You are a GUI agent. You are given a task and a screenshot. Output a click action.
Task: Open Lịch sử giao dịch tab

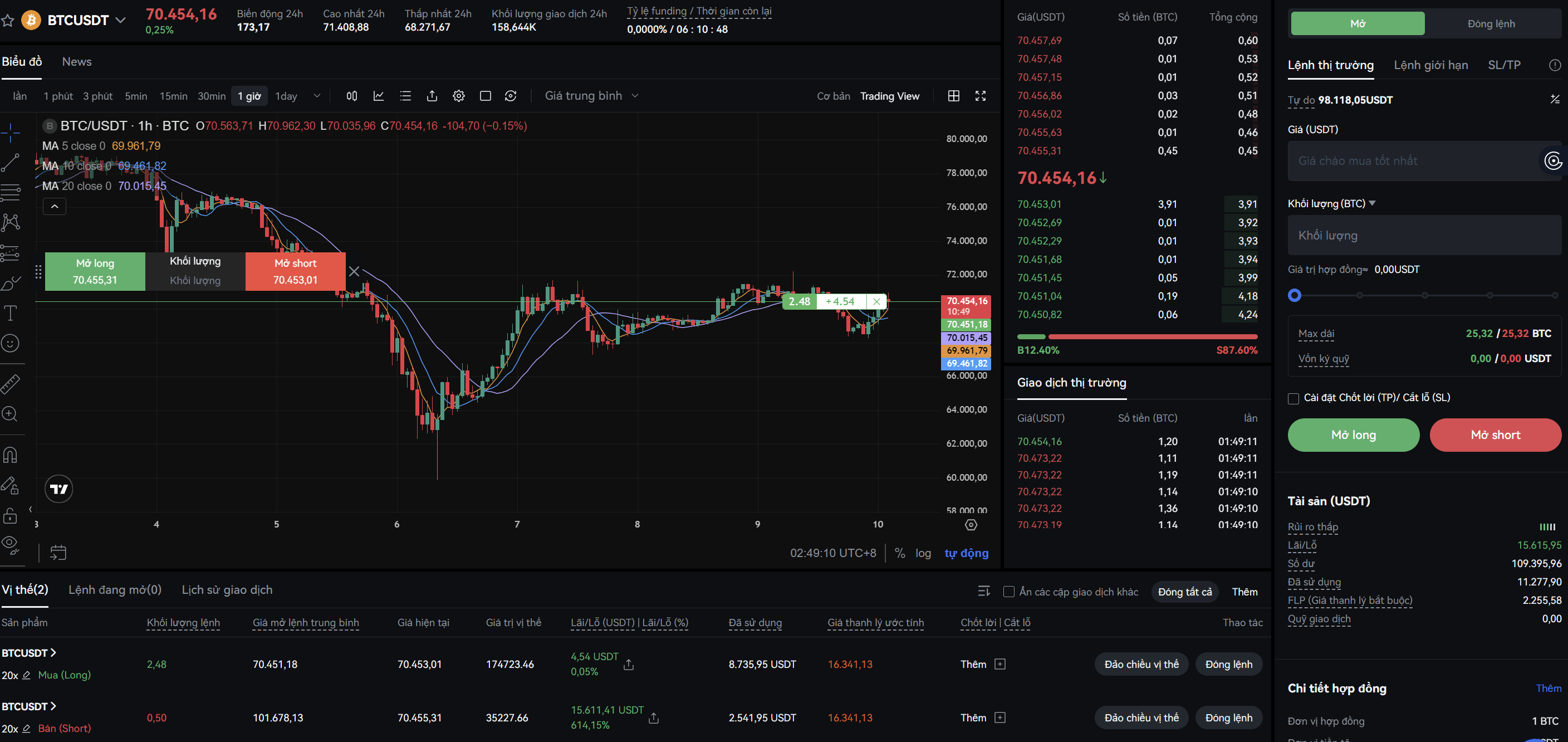point(227,590)
